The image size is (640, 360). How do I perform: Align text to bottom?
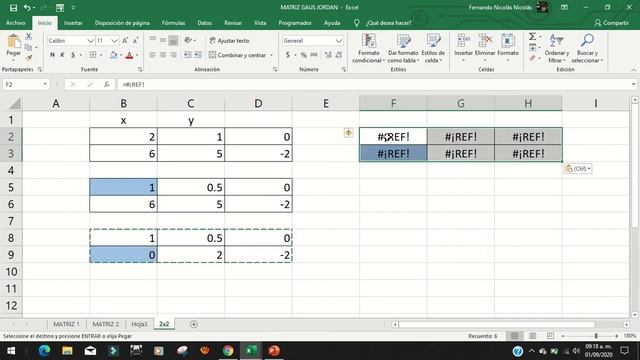[x=173, y=40]
